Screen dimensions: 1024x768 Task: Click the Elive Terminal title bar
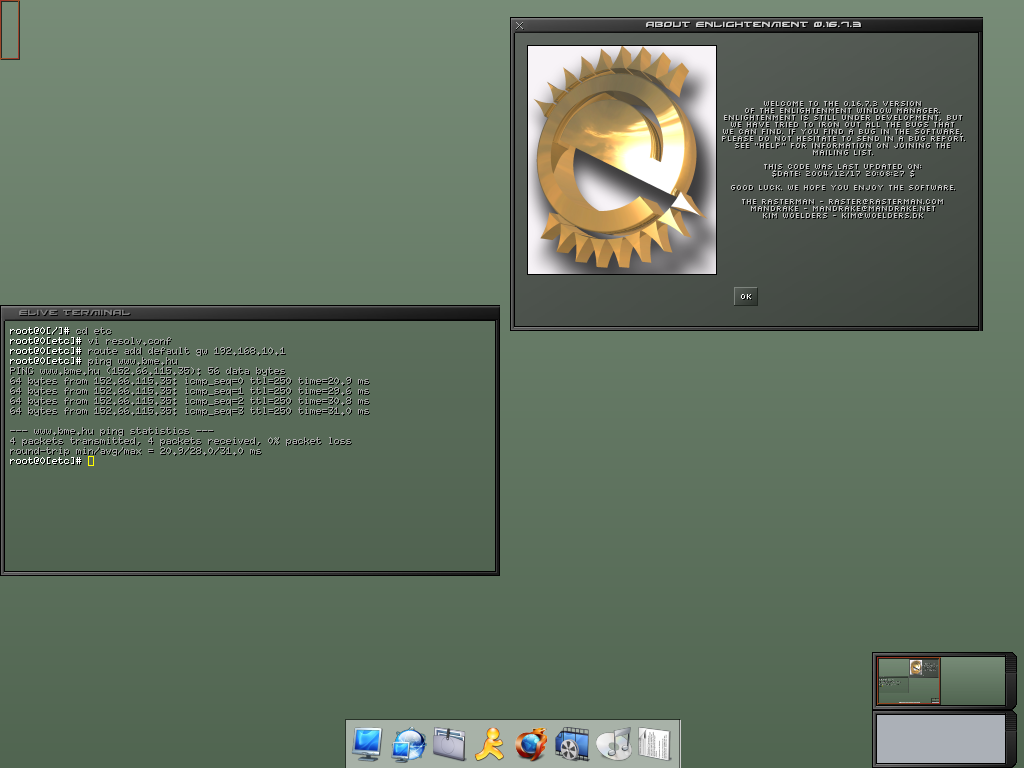pos(250,313)
